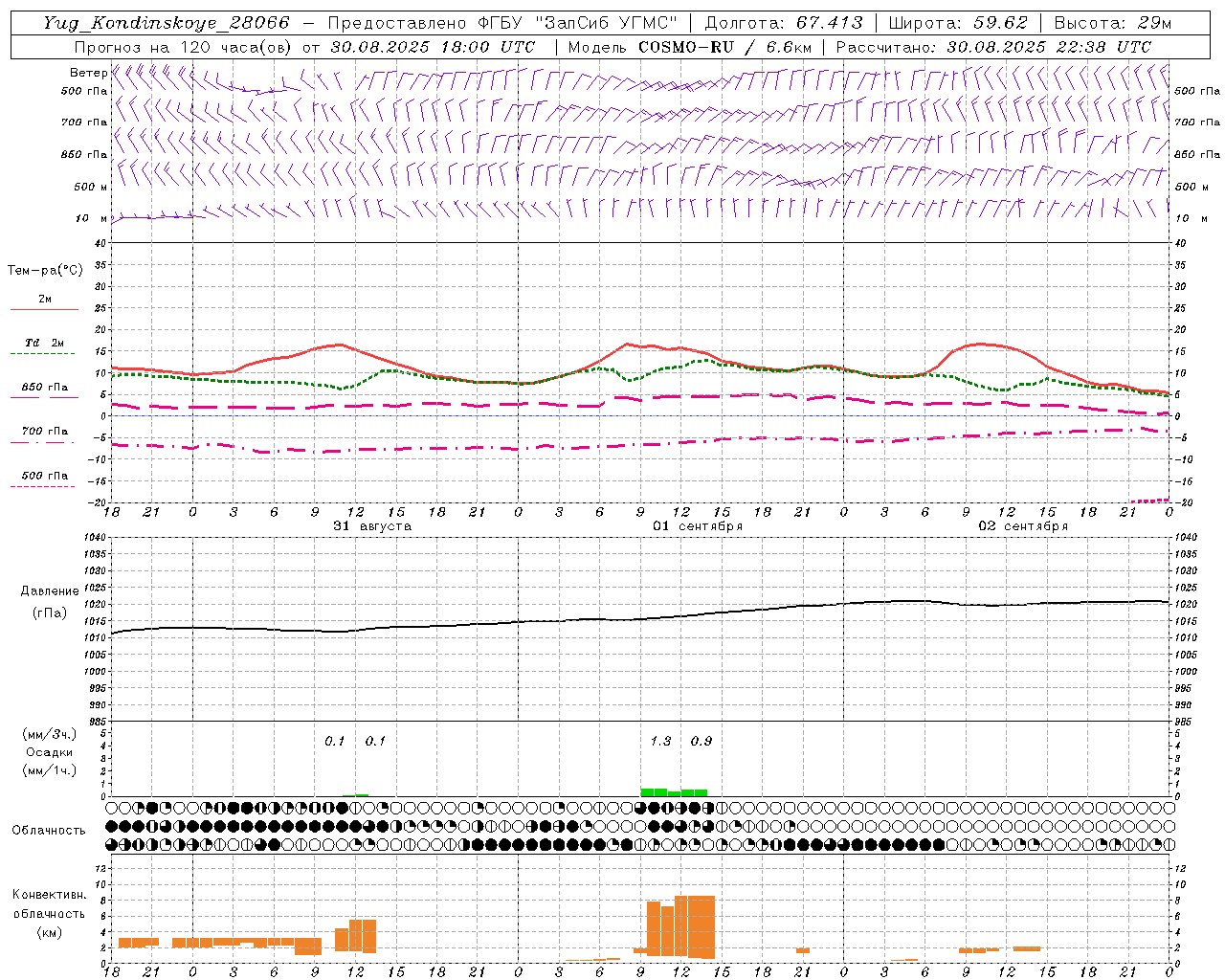Screen dimensions: 1225x980
Task: Click the Рассчитано: 30.08.2025 22:38 UTC timestamp
Action: click(993, 47)
